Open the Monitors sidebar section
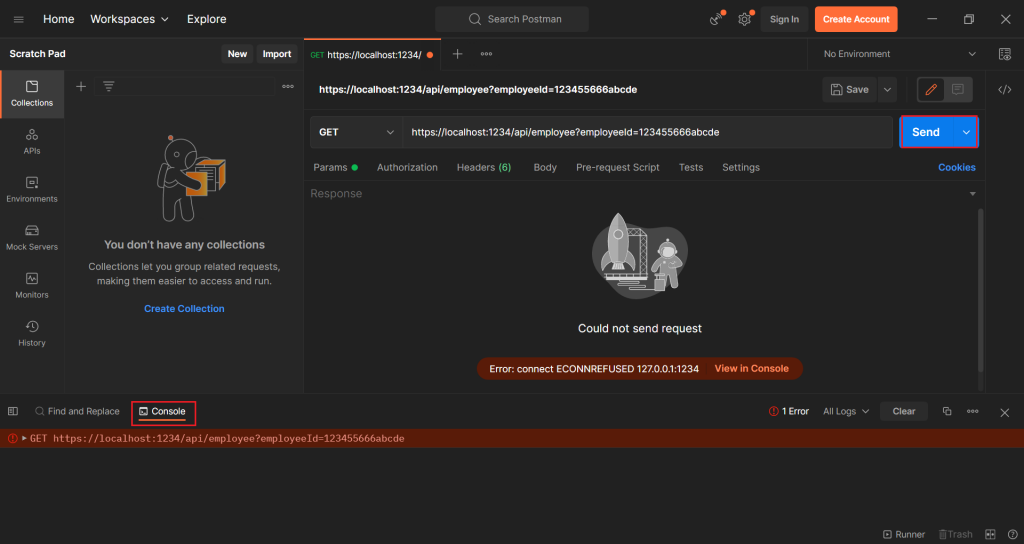Viewport: 1024px width, 544px height. coord(31,286)
